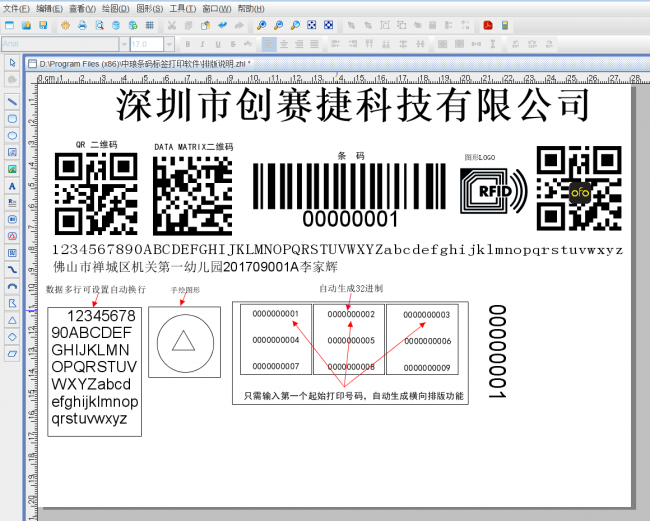Select the RFID logo graphic
The width and height of the screenshot is (650, 521).
494,191
